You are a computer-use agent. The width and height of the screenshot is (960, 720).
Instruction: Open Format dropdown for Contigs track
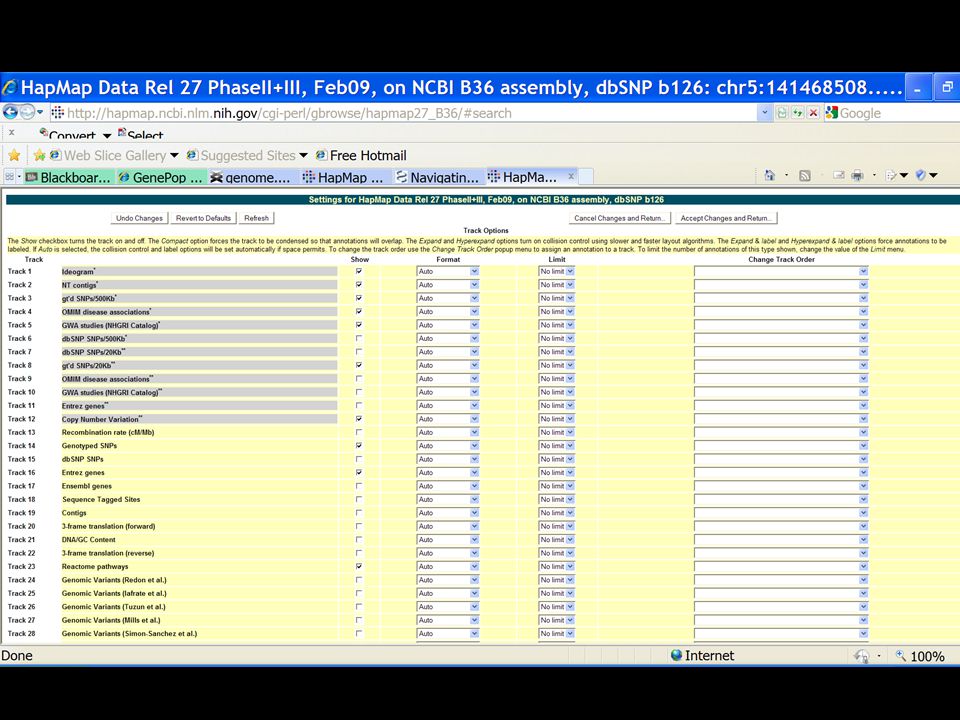pos(448,513)
